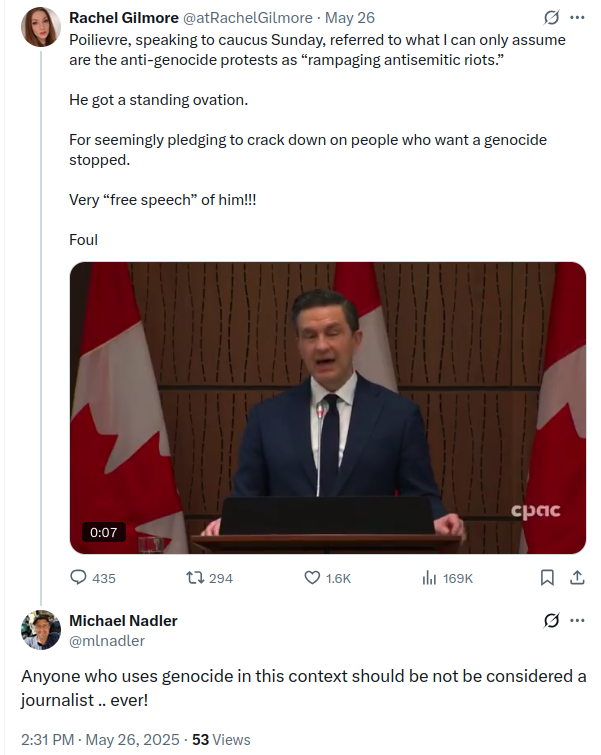Open the @mlnadler handle link

click(107, 641)
